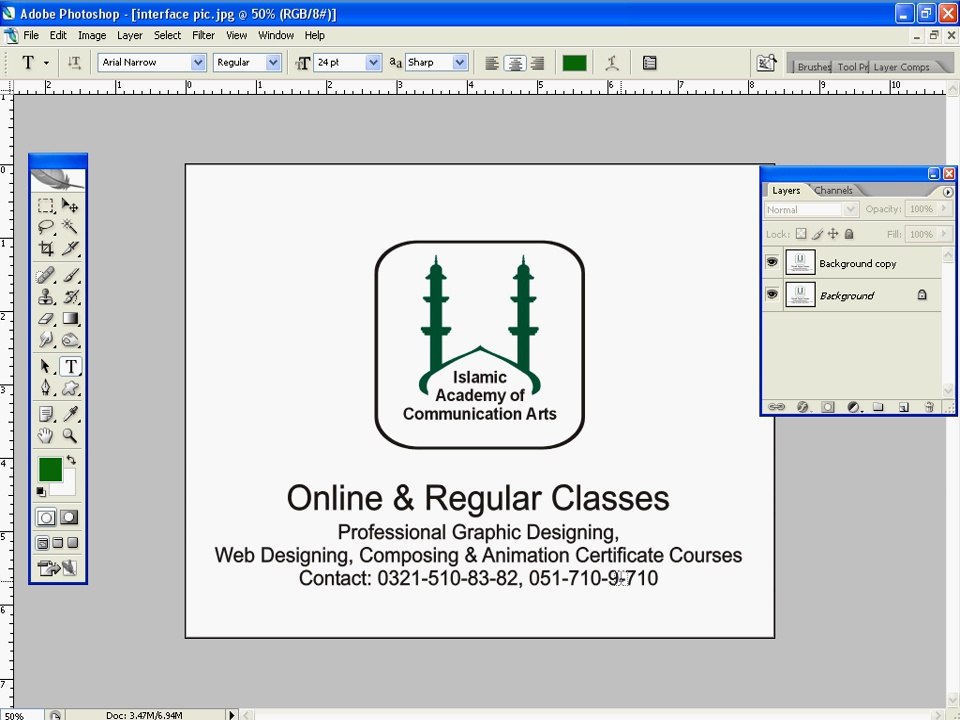Open the File Browser icon
The image size is (960, 720).
767,62
